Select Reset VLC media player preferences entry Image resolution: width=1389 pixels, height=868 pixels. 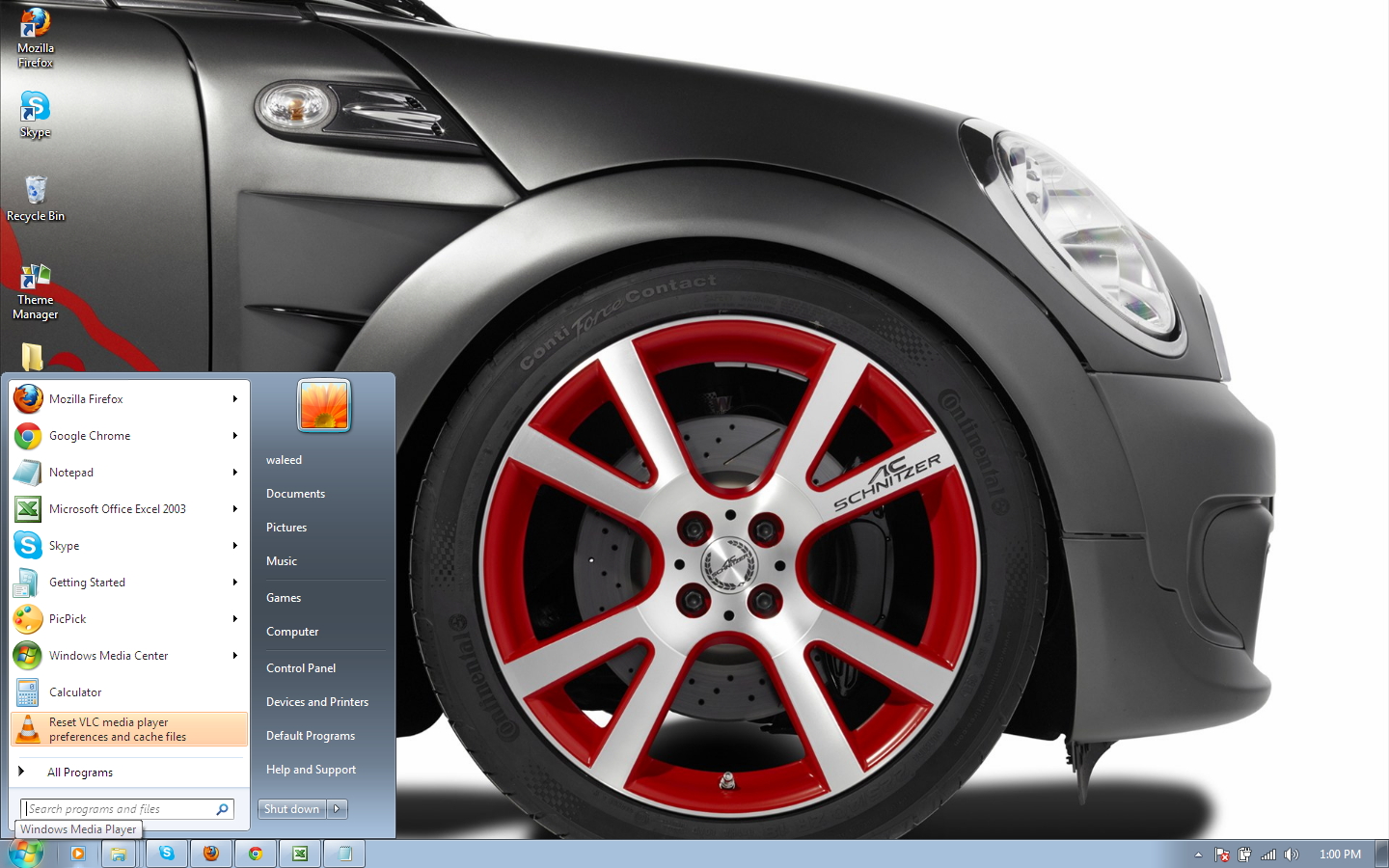129,729
